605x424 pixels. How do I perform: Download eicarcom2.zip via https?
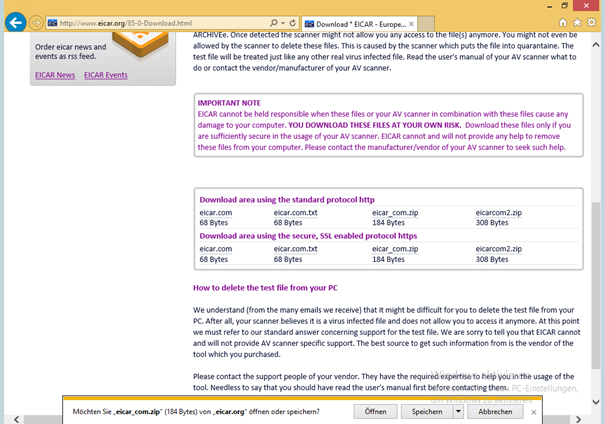click(499, 249)
